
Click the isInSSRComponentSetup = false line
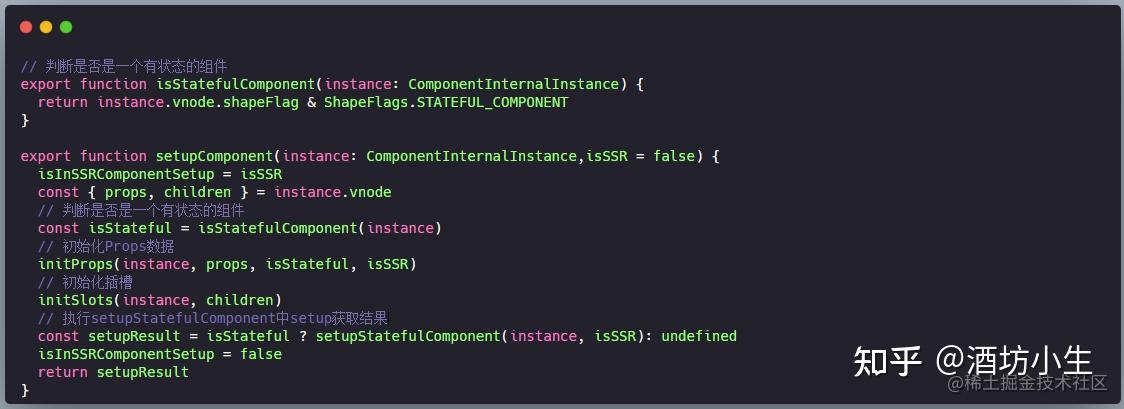coord(160,354)
